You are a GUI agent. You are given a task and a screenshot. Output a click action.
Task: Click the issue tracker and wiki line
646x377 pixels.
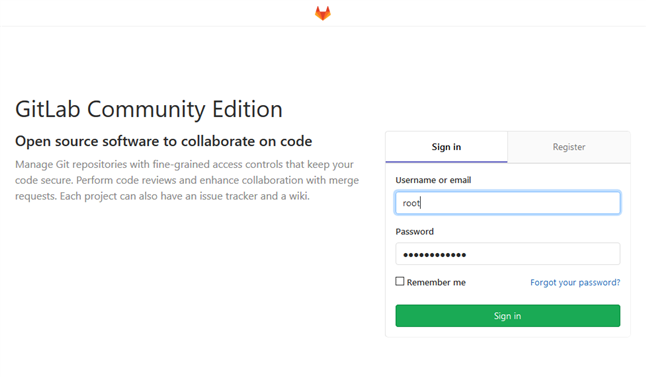(x=162, y=196)
